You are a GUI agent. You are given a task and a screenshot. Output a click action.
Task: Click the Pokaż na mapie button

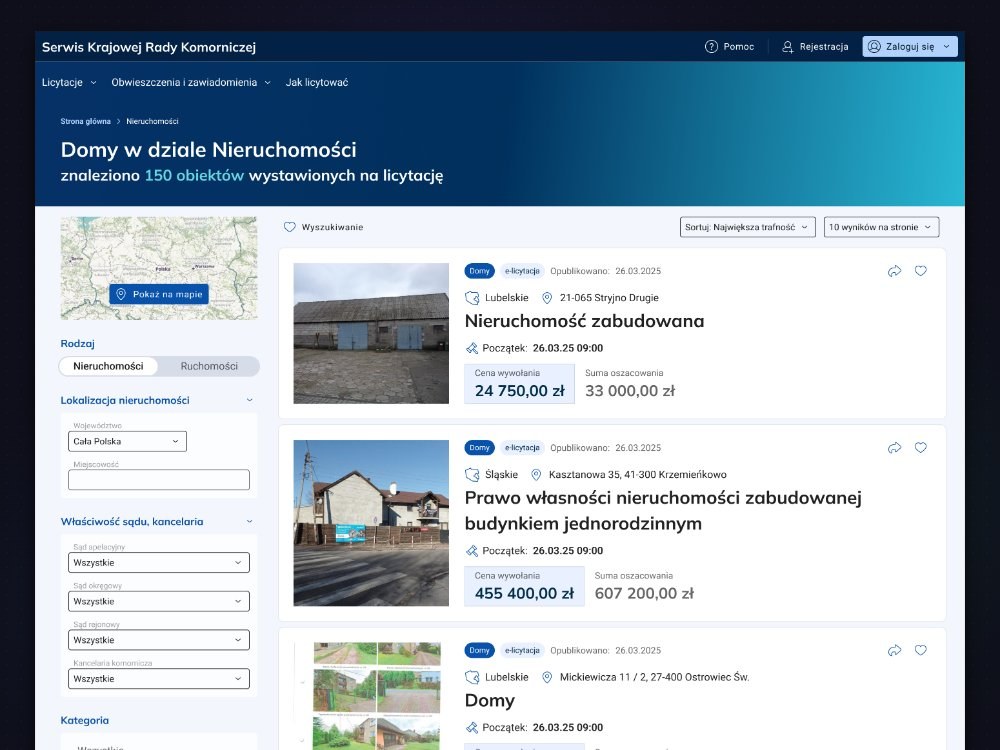click(159, 294)
